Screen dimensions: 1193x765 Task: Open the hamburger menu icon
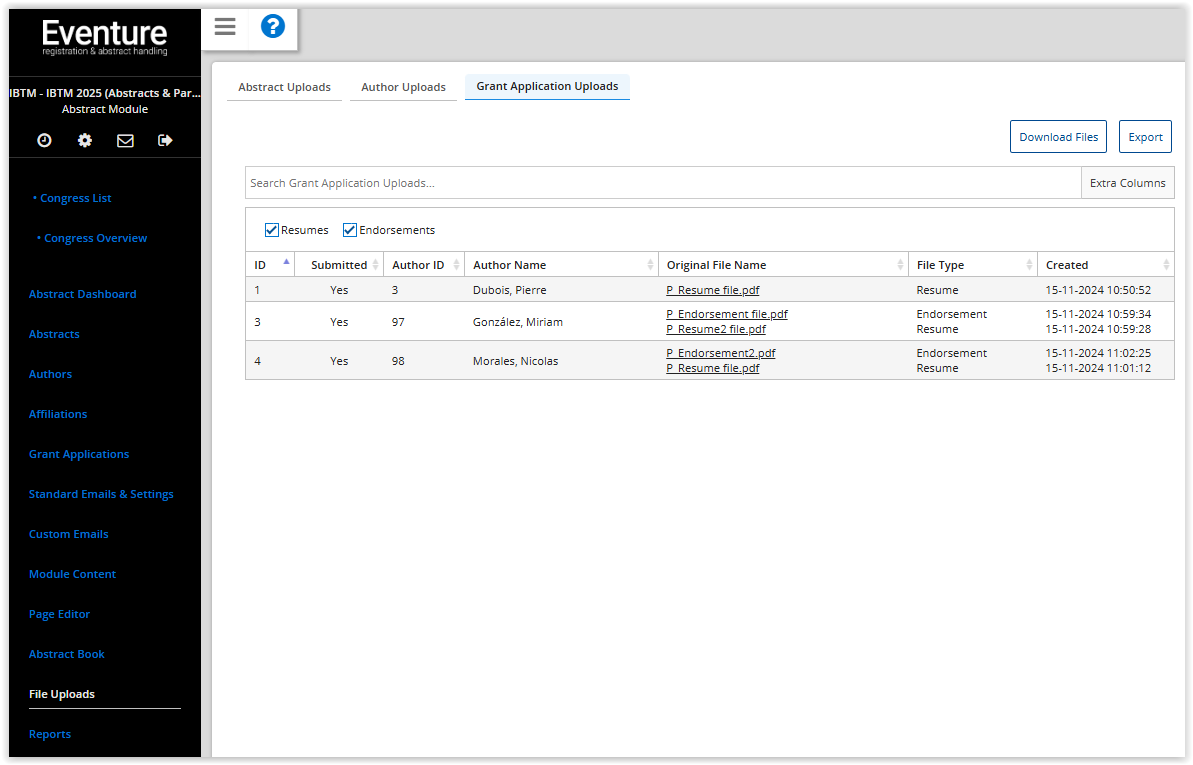point(225,27)
